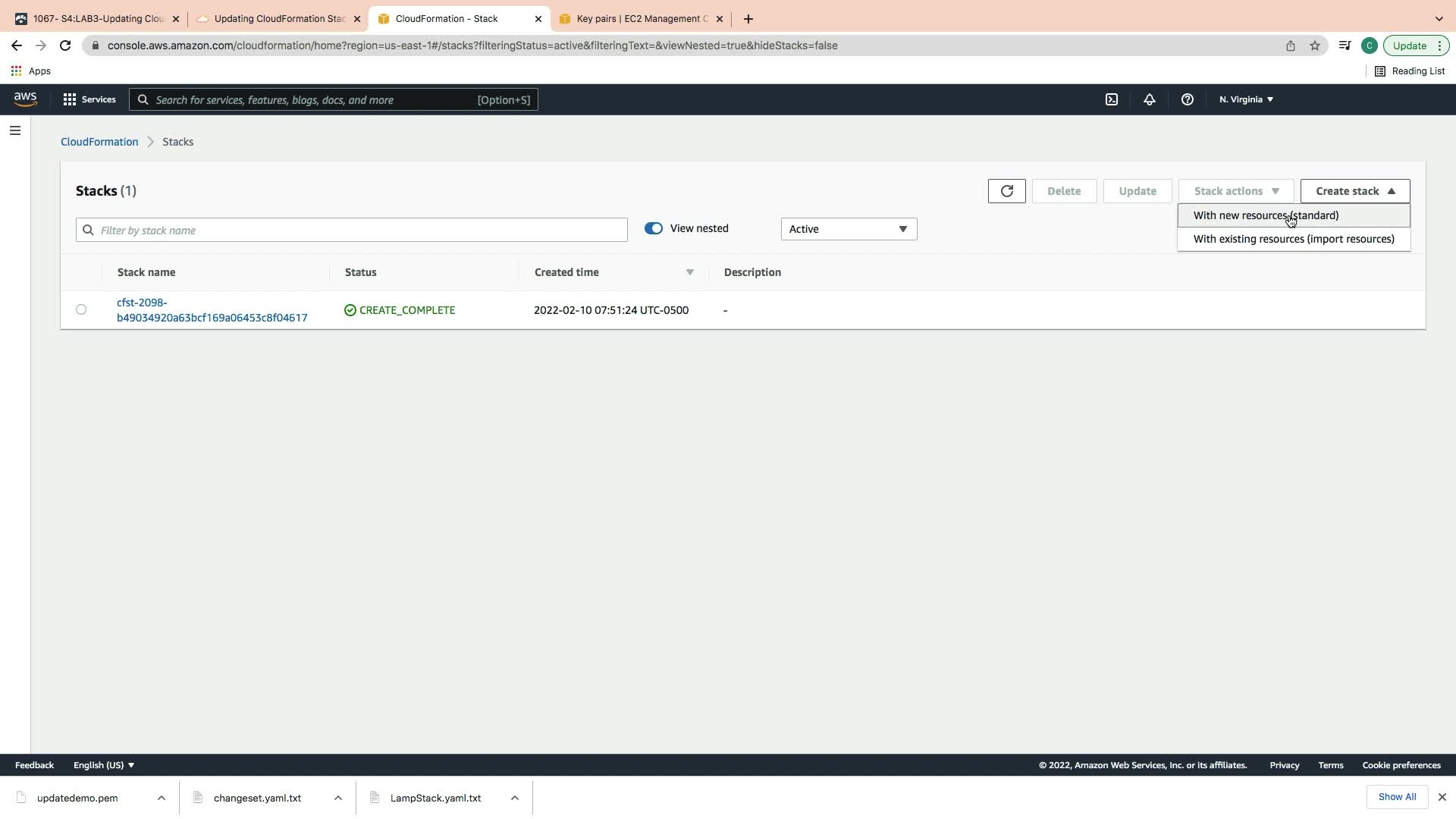
Task: Click the Filter by stack name field
Action: (351, 230)
